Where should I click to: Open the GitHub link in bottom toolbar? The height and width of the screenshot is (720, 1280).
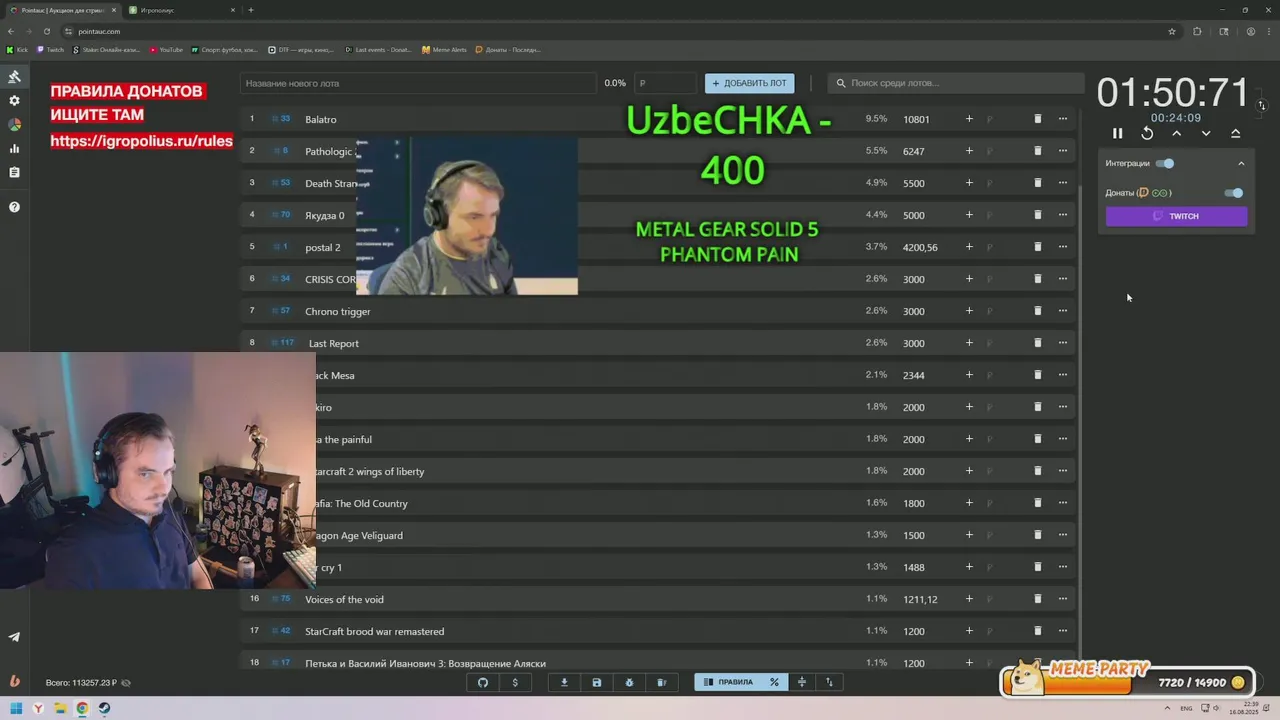[483, 682]
